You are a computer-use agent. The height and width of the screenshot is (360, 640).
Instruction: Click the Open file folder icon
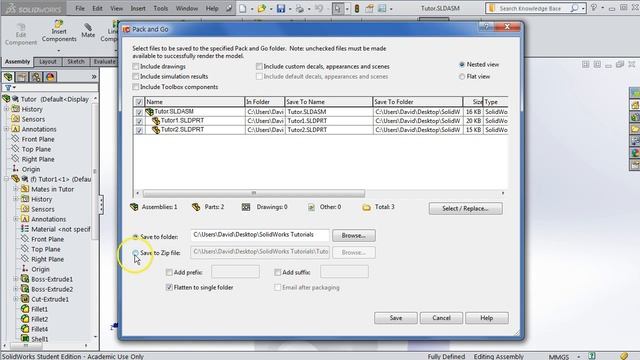262,8
